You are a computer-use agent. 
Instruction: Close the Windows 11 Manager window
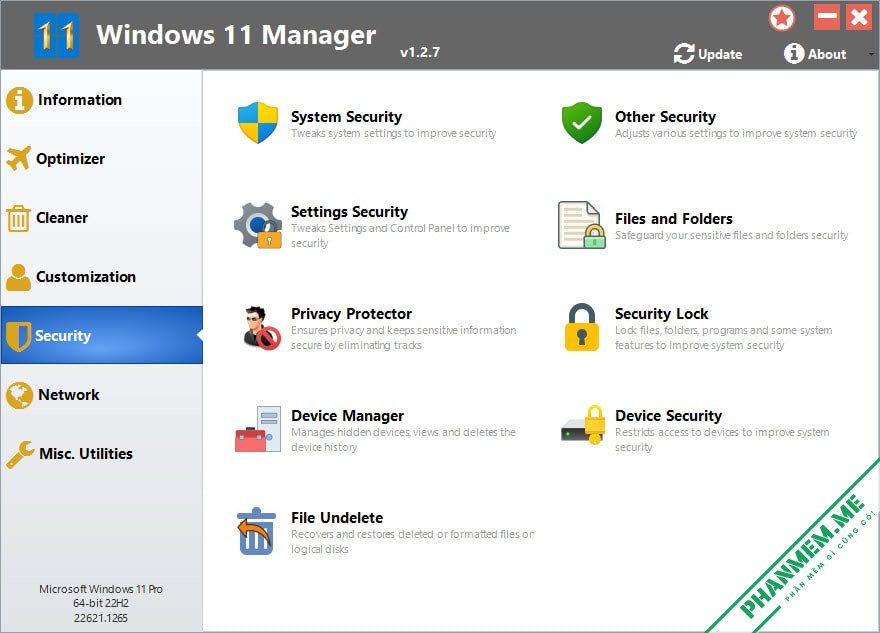coord(859,17)
